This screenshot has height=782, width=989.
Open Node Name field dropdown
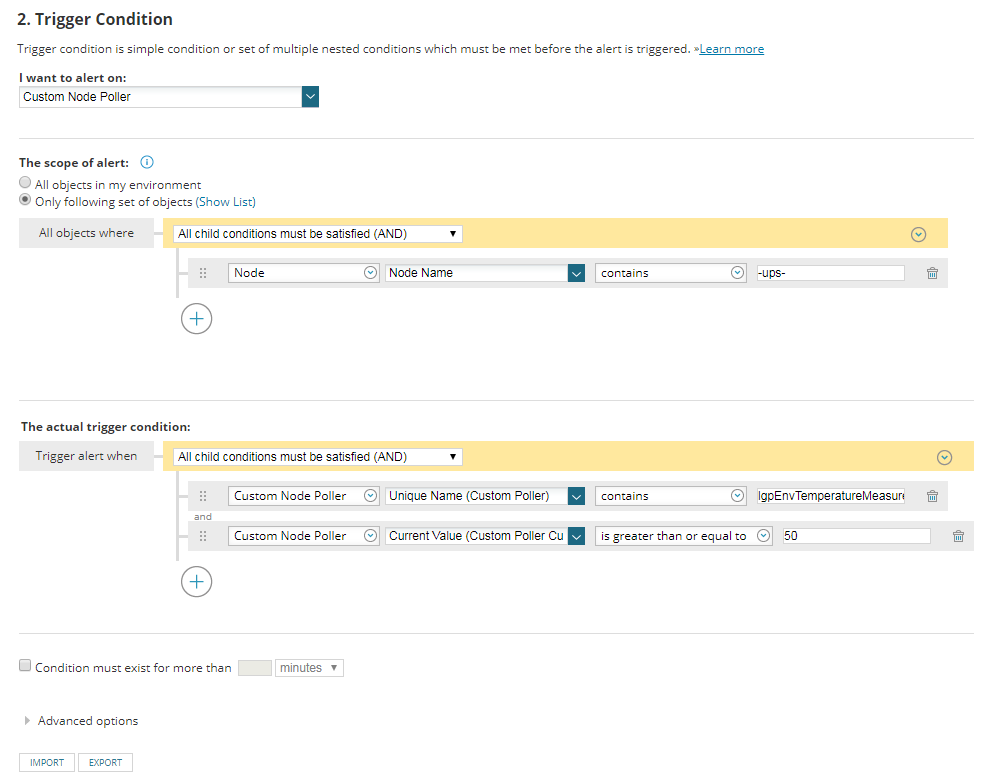coord(485,273)
